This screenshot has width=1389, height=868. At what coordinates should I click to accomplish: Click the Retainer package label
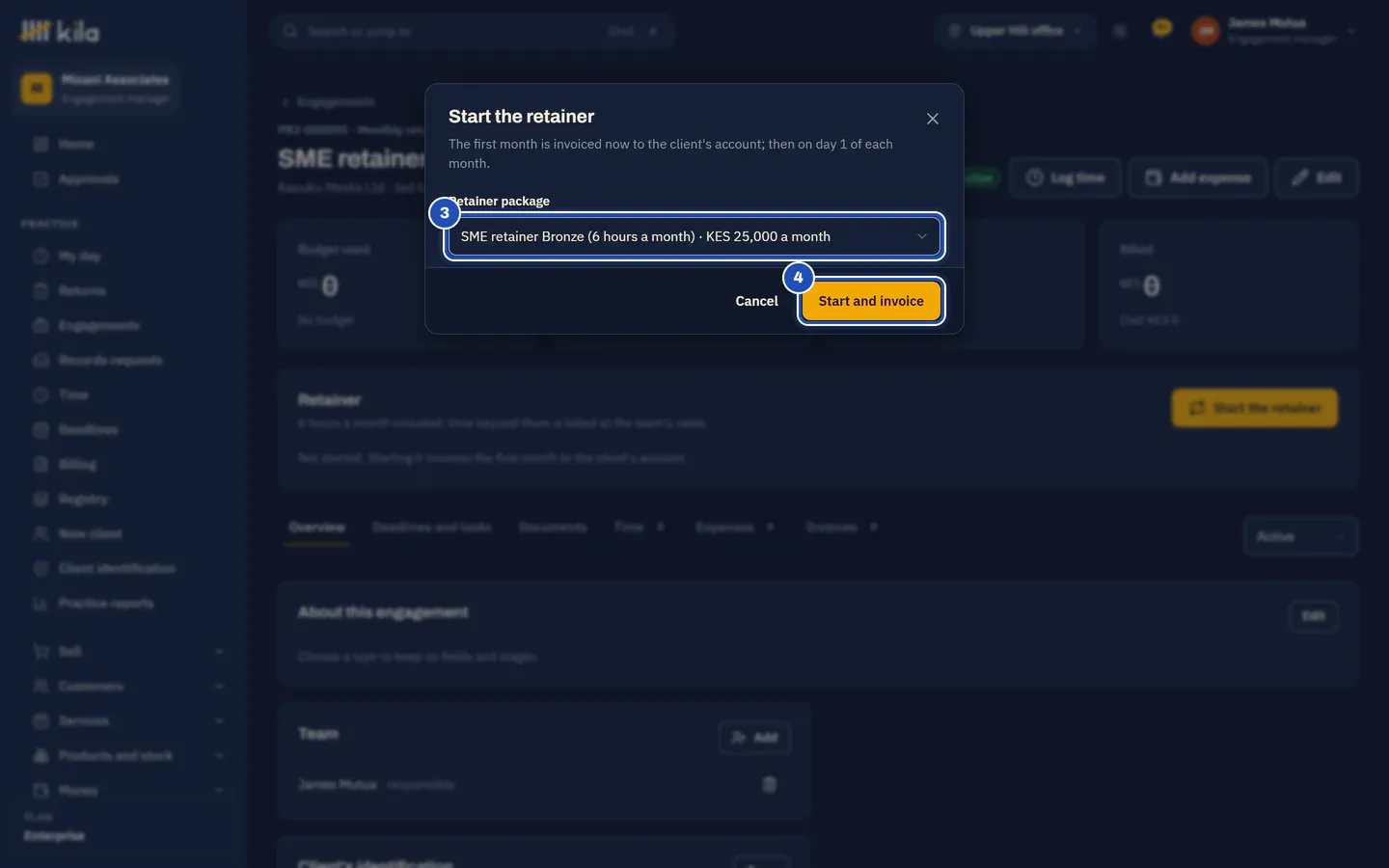[500, 201]
